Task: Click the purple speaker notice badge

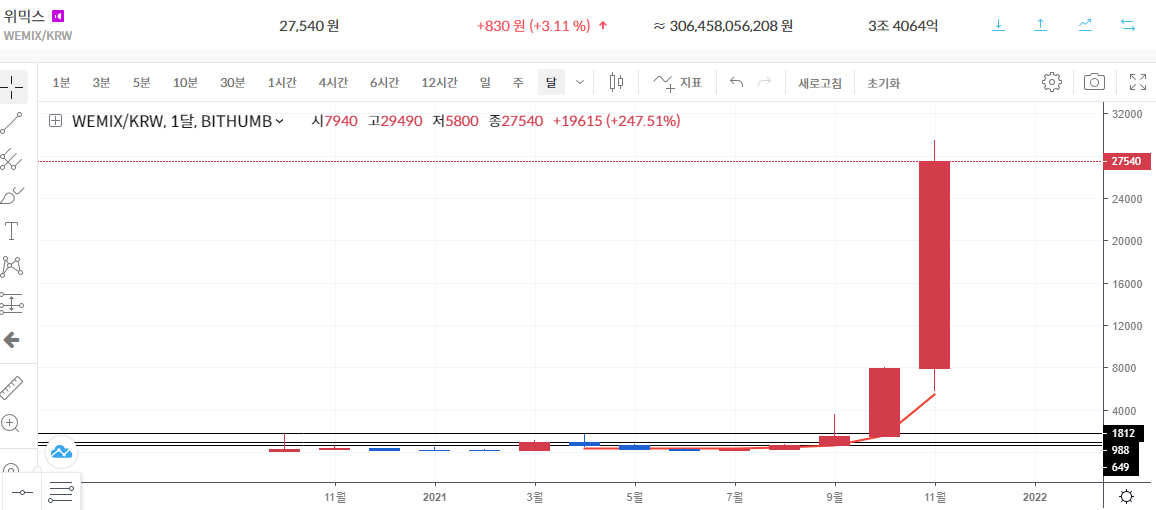Action: (x=58, y=15)
